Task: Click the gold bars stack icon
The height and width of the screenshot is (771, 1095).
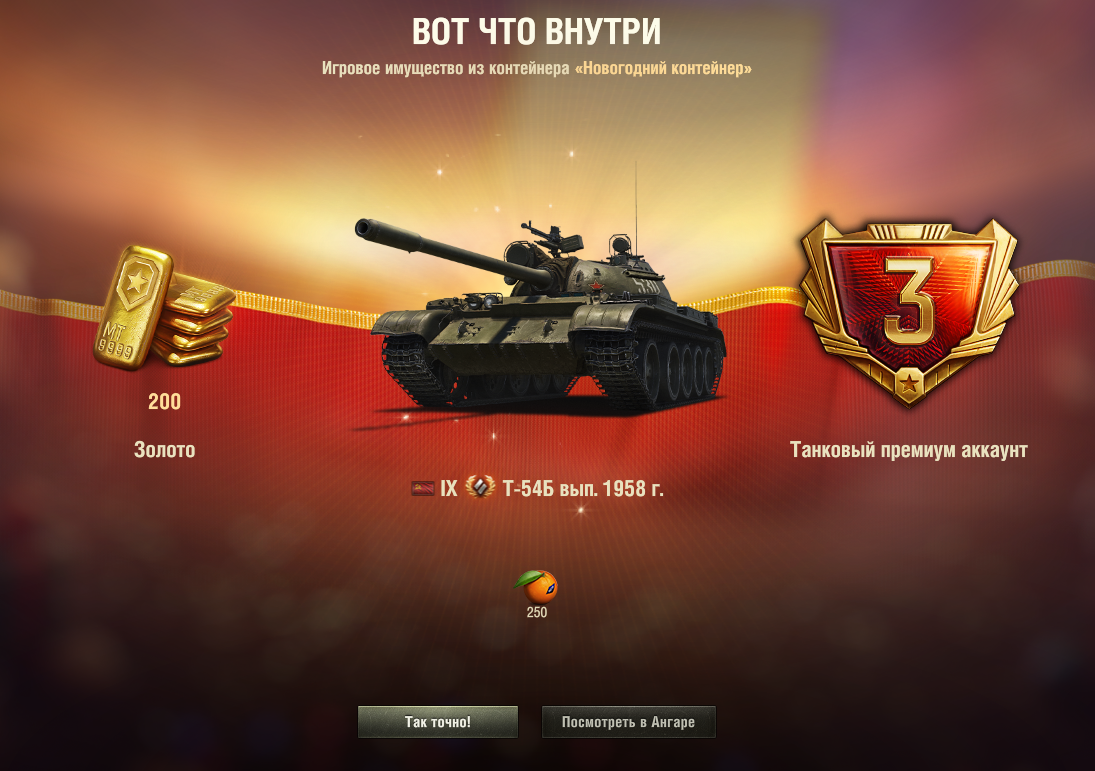Action: click(x=164, y=307)
